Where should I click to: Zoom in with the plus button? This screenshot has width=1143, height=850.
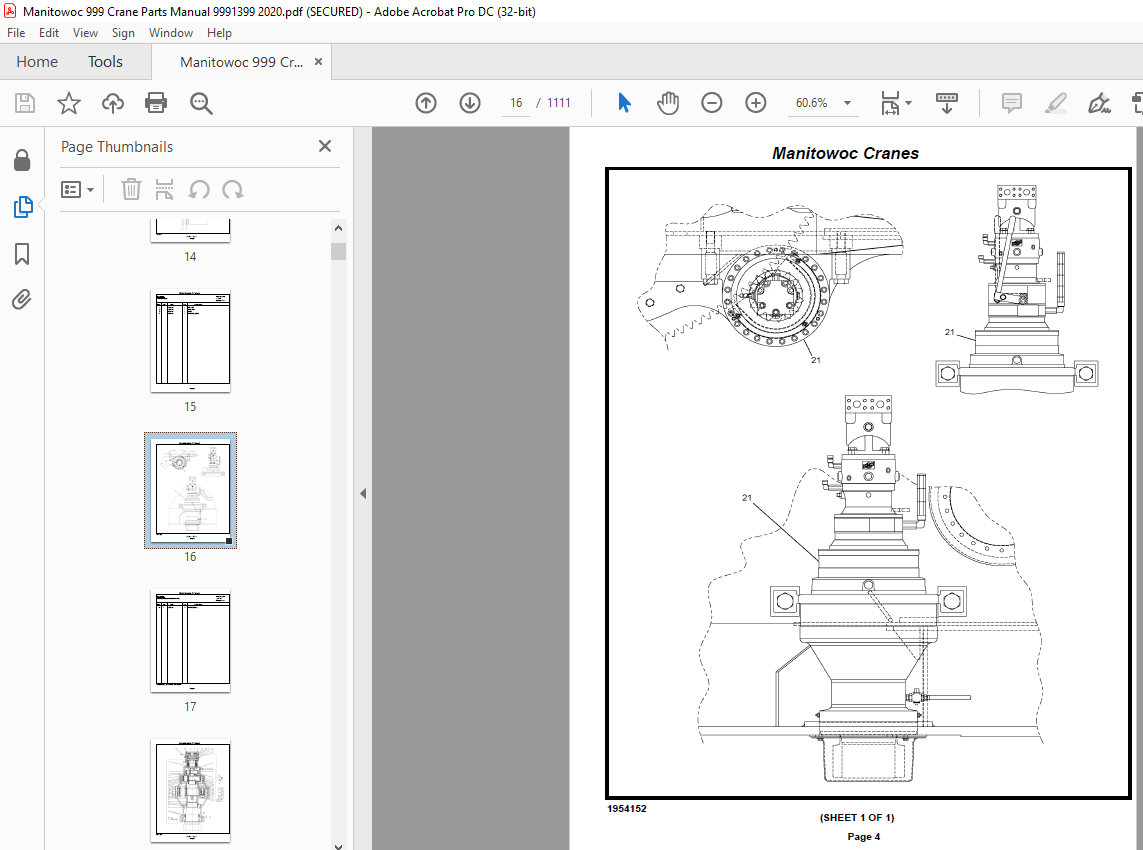click(755, 103)
